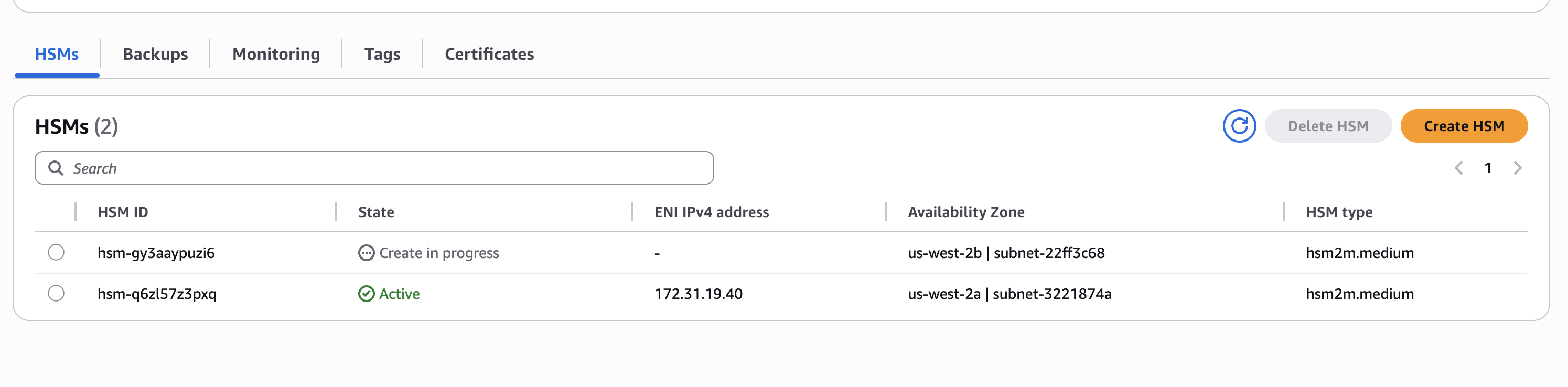Viewport: 1568px width, 387px height.
Task: Click the State column header
Action: (376, 212)
